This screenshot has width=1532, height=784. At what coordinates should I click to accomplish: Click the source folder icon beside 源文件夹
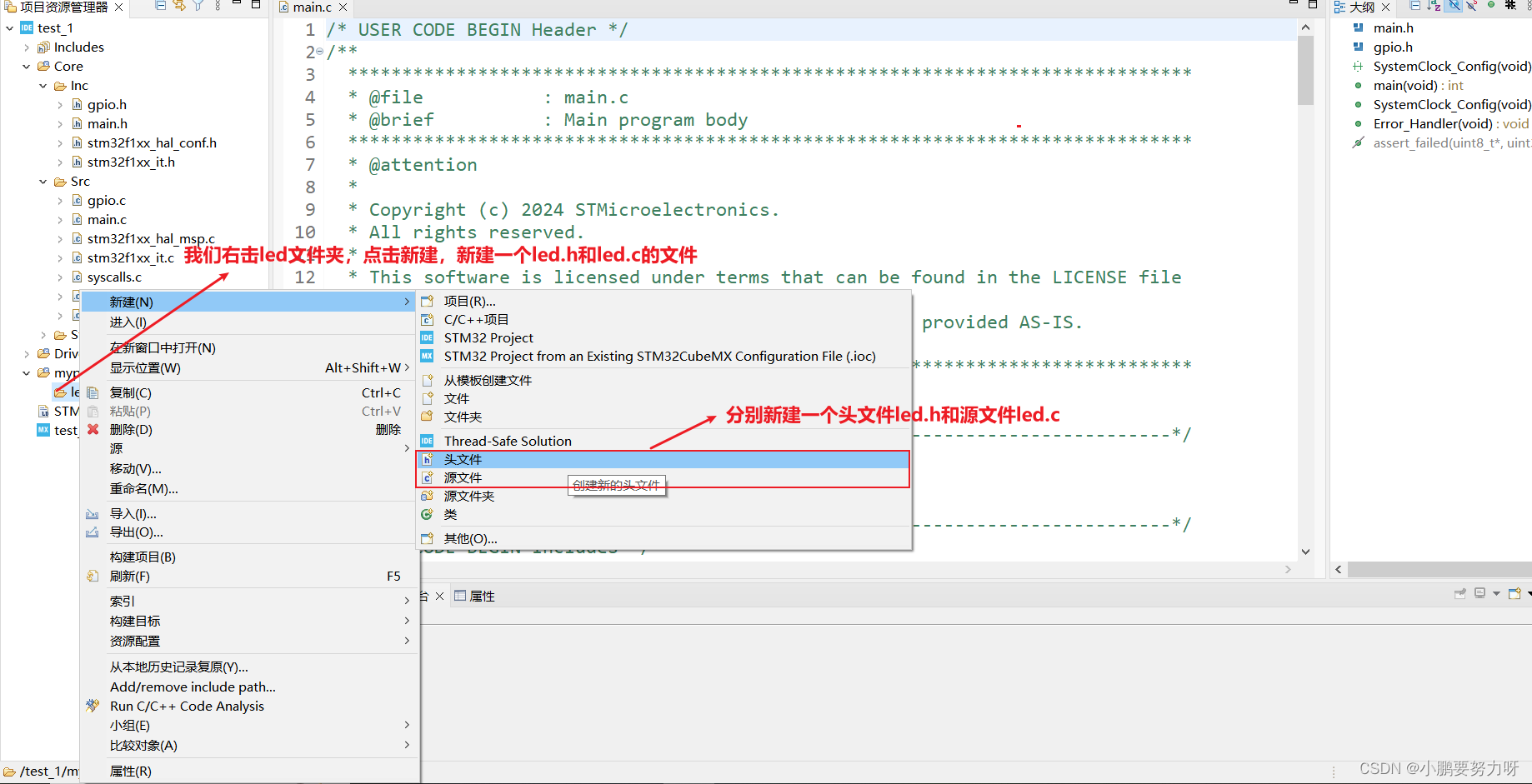(427, 496)
